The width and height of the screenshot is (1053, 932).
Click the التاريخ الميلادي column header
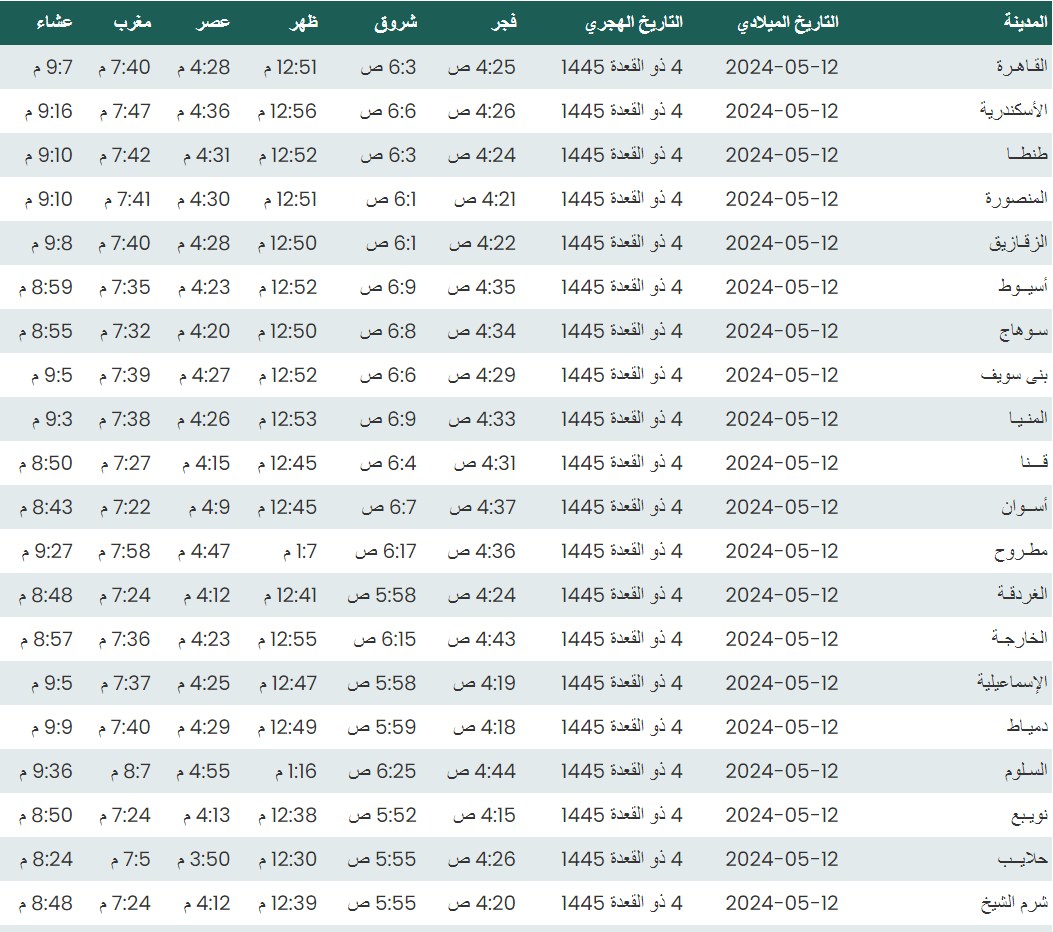point(787,22)
